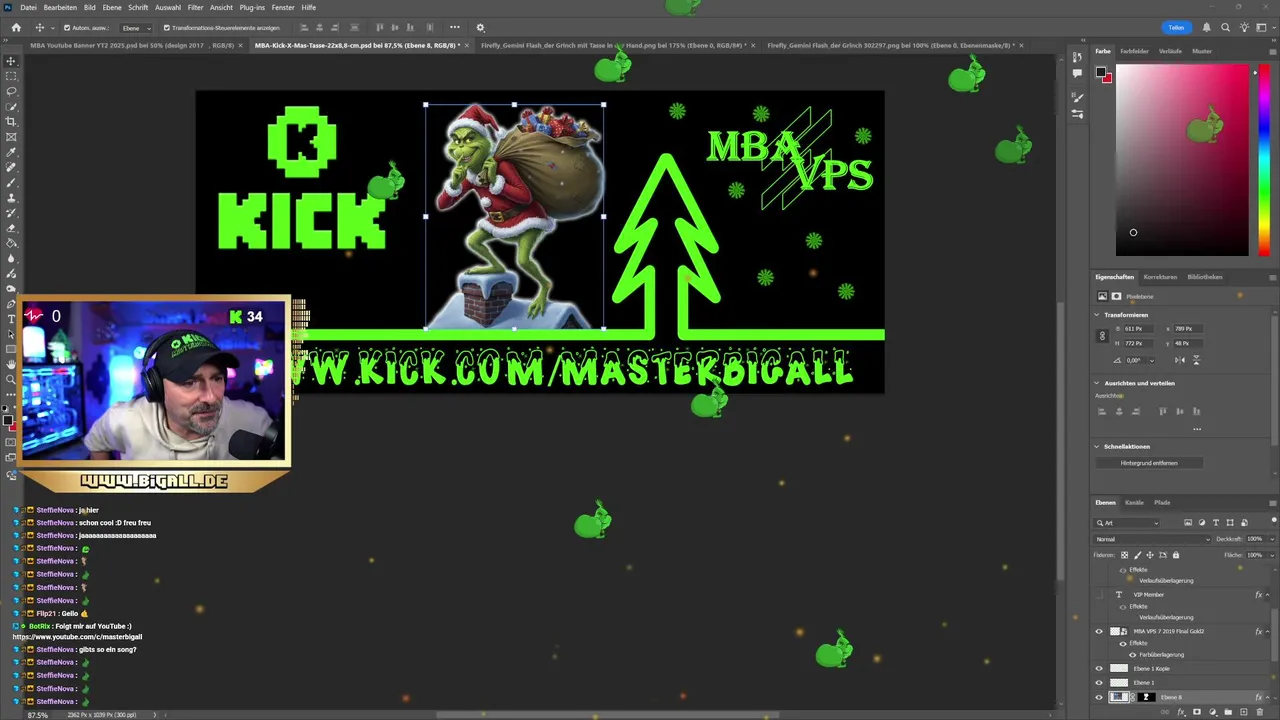Show the VIP Member layer
Image resolution: width=1280 pixels, height=720 pixels.
(x=1099, y=594)
